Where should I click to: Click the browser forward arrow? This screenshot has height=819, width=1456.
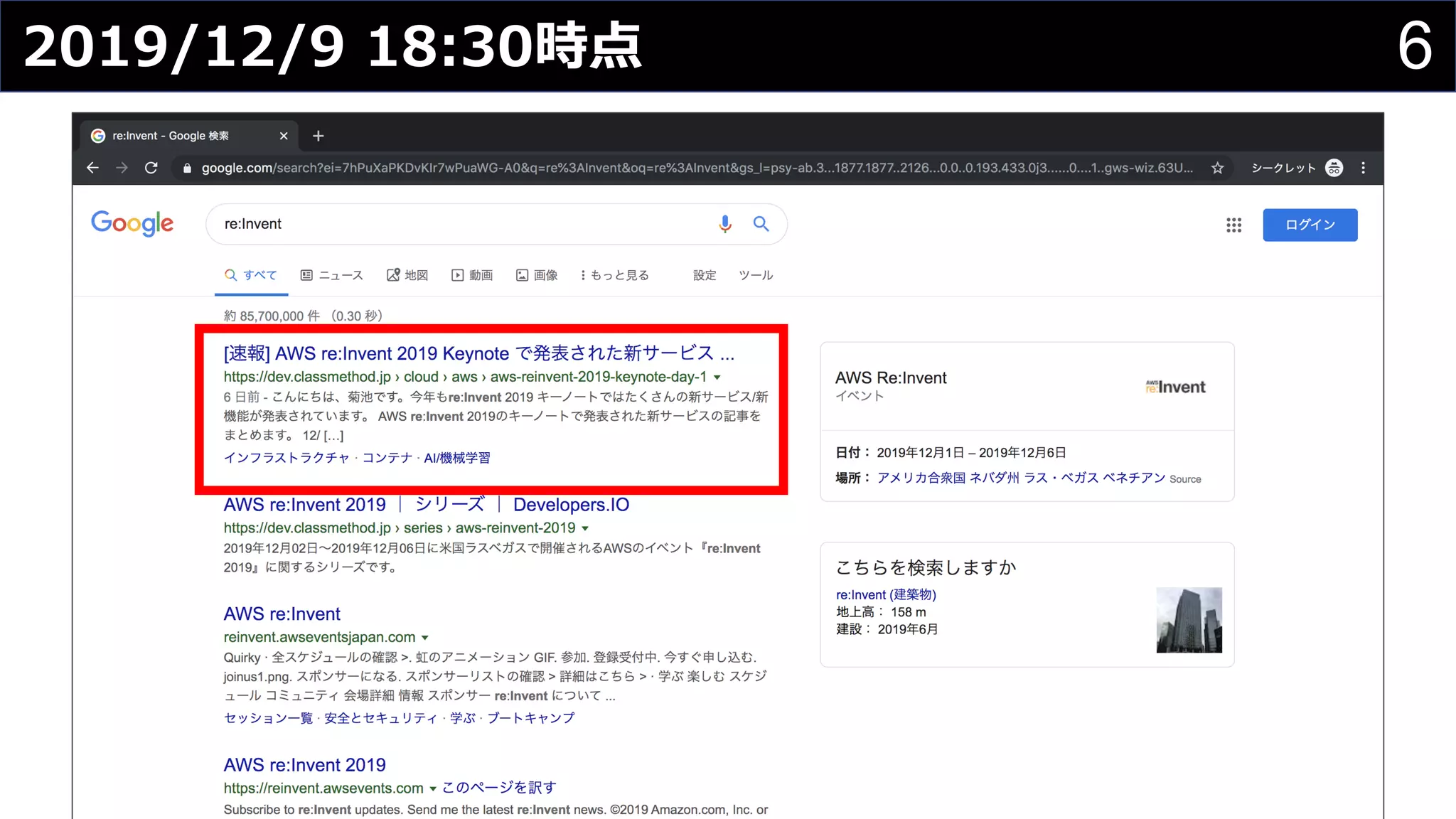(x=122, y=168)
